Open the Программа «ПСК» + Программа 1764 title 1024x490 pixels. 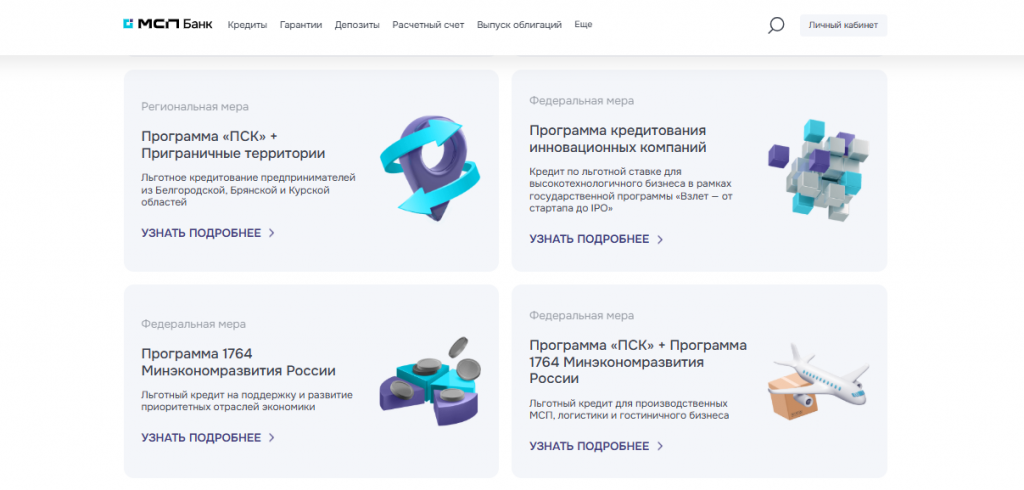638,362
